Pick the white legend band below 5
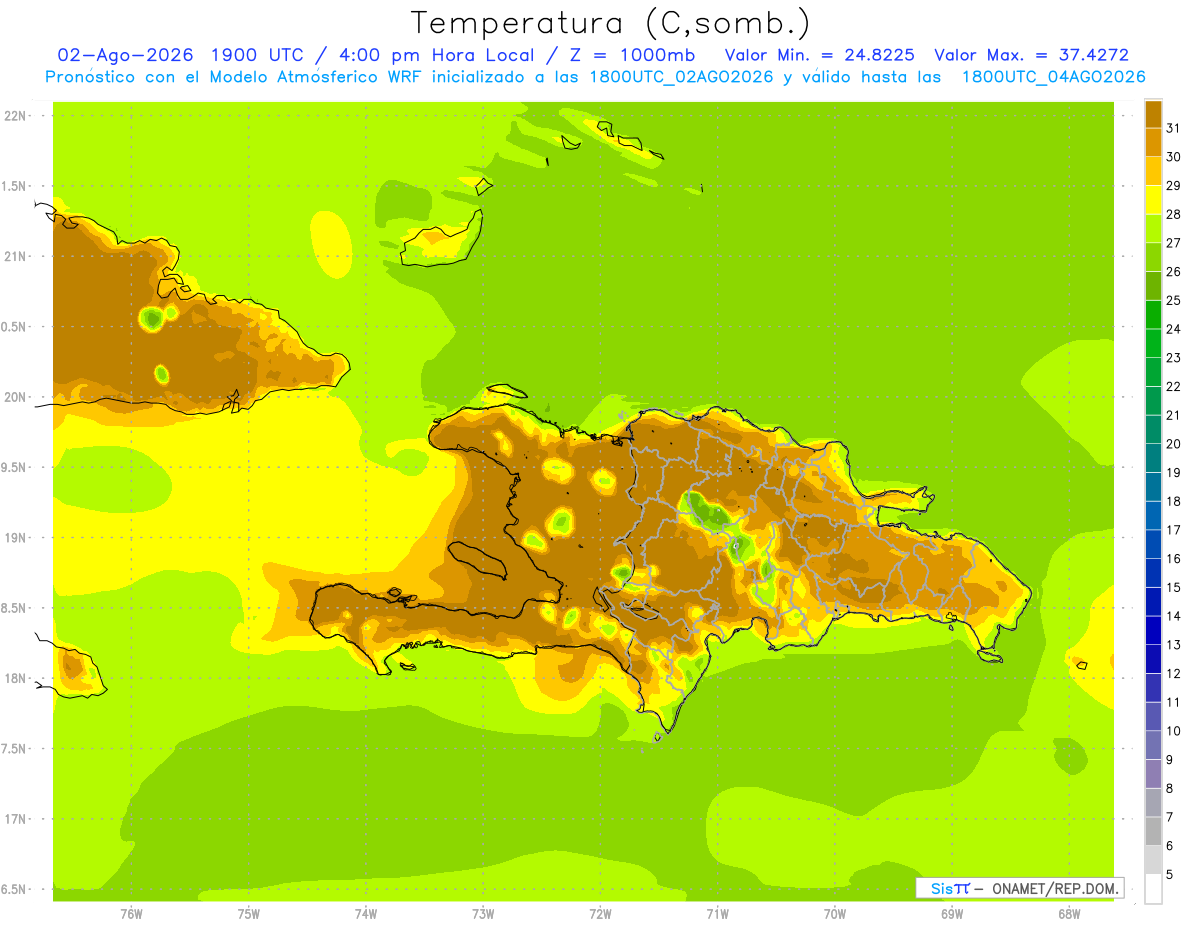 pyautogui.click(x=1153, y=889)
